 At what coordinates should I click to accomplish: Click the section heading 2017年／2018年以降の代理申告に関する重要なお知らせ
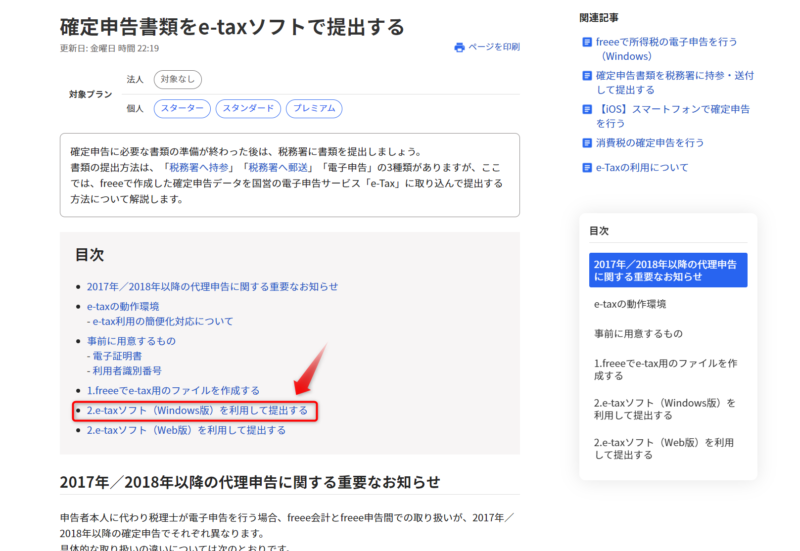(249, 482)
